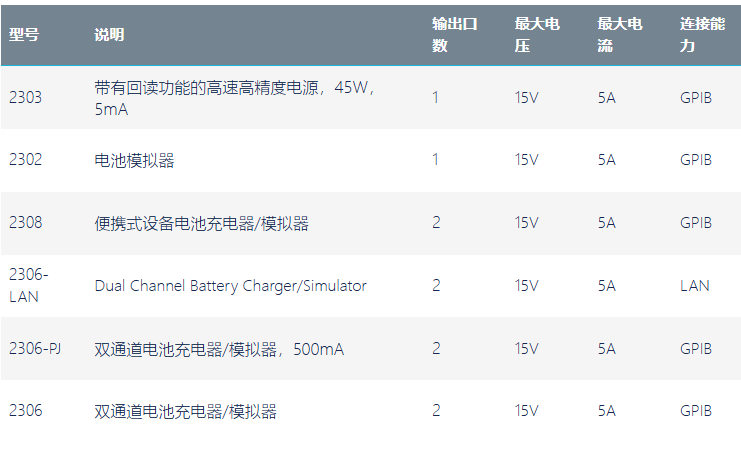
Task: Select model number 2302
Action: pyautogui.click(x=26, y=160)
